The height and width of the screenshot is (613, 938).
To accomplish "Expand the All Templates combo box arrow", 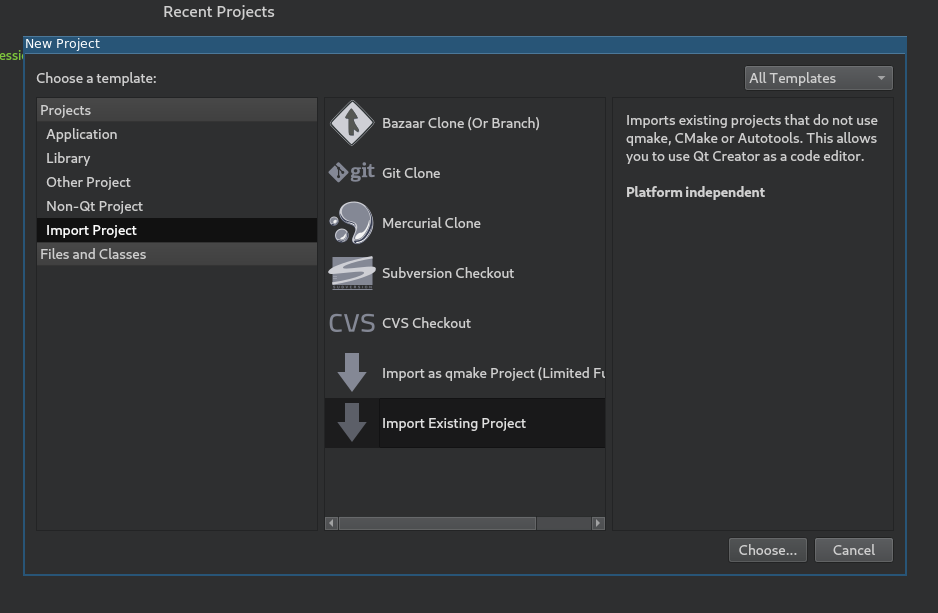I will click(881, 77).
